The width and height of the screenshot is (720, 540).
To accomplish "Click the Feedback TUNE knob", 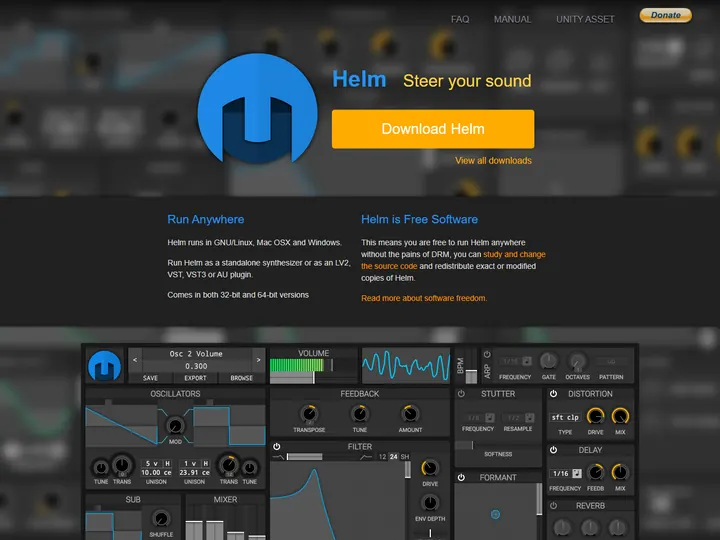I will pyautogui.click(x=360, y=414).
